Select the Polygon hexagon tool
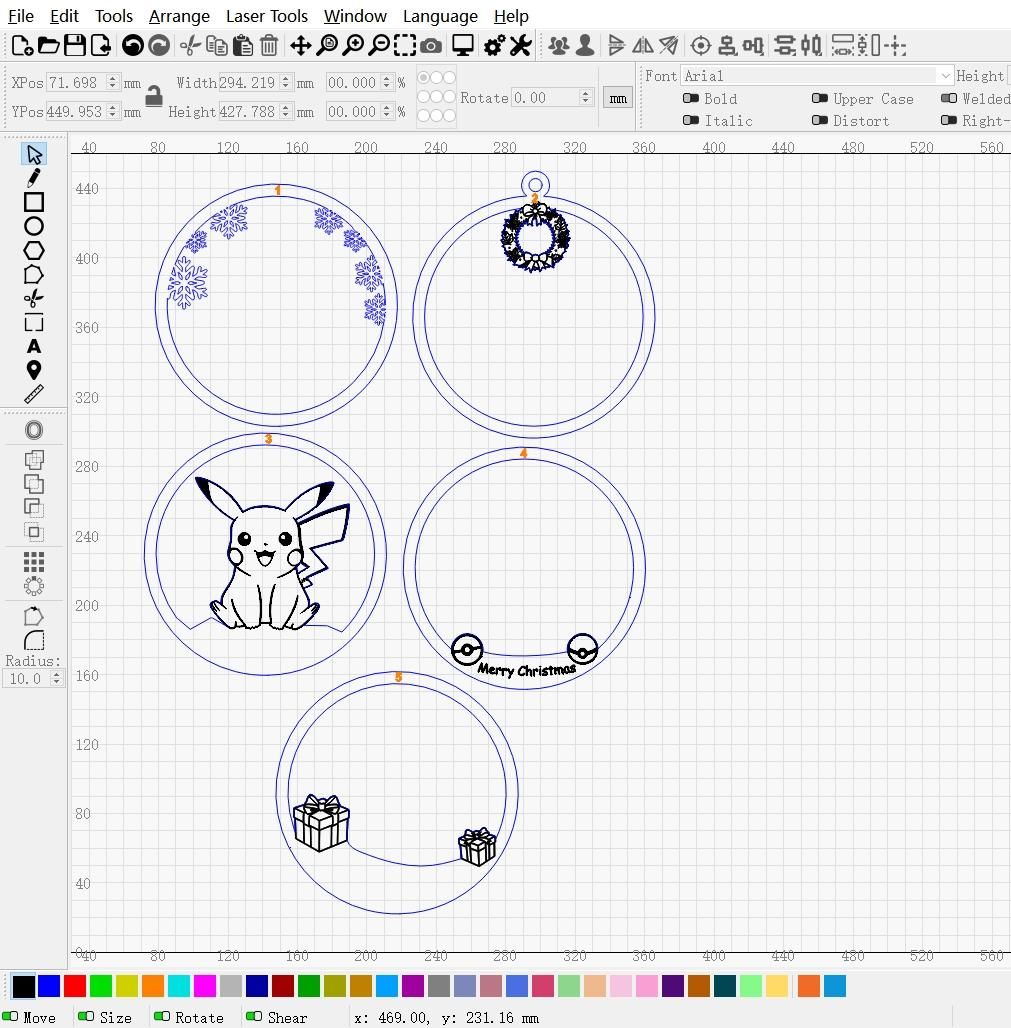This screenshot has width=1011, height=1028. pyautogui.click(x=34, y=250)
